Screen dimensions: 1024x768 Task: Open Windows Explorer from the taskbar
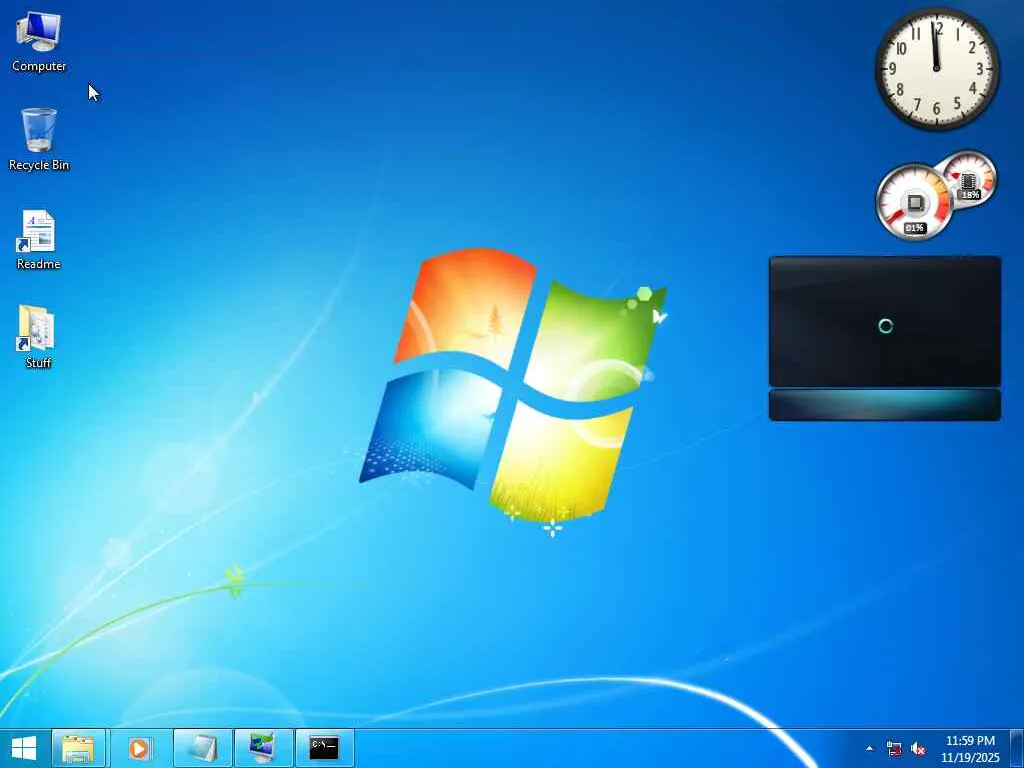pyautogui.click(x=78, y=748)
